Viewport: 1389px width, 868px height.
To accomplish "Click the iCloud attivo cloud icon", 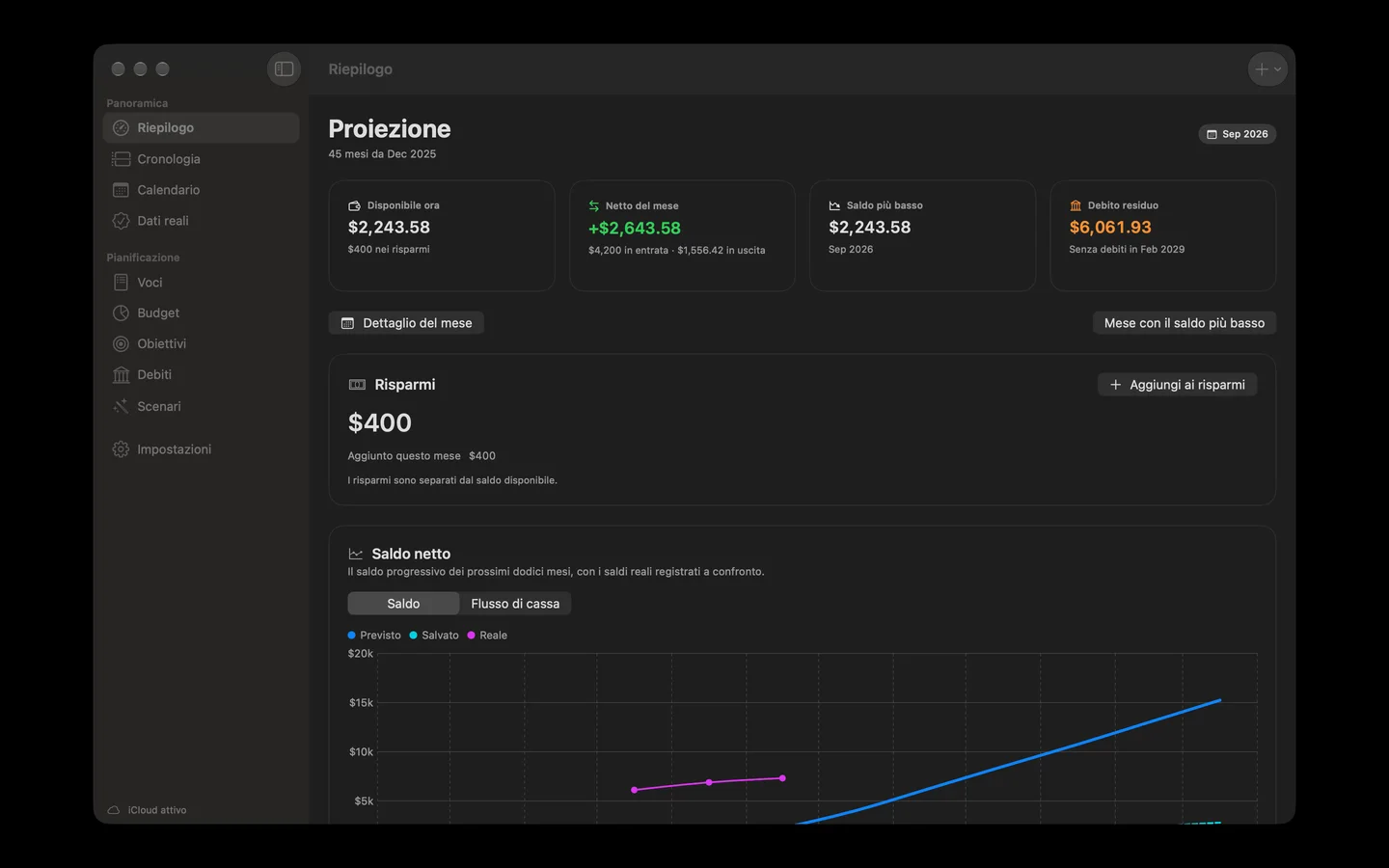I will pos(114,810).
